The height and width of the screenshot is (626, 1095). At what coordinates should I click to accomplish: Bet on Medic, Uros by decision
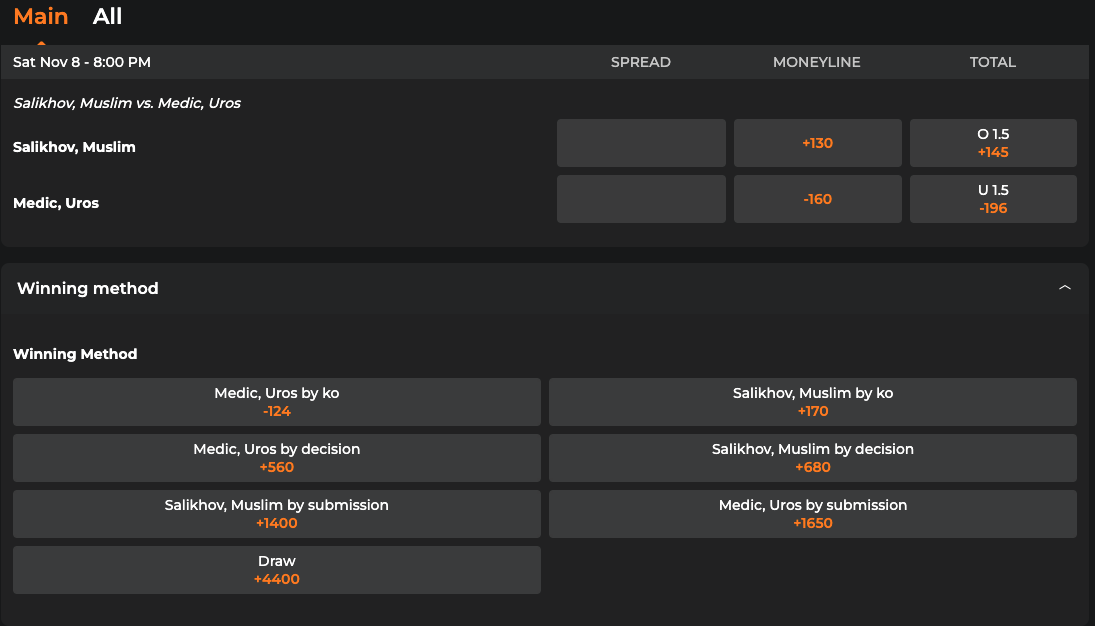click(277, 458)
